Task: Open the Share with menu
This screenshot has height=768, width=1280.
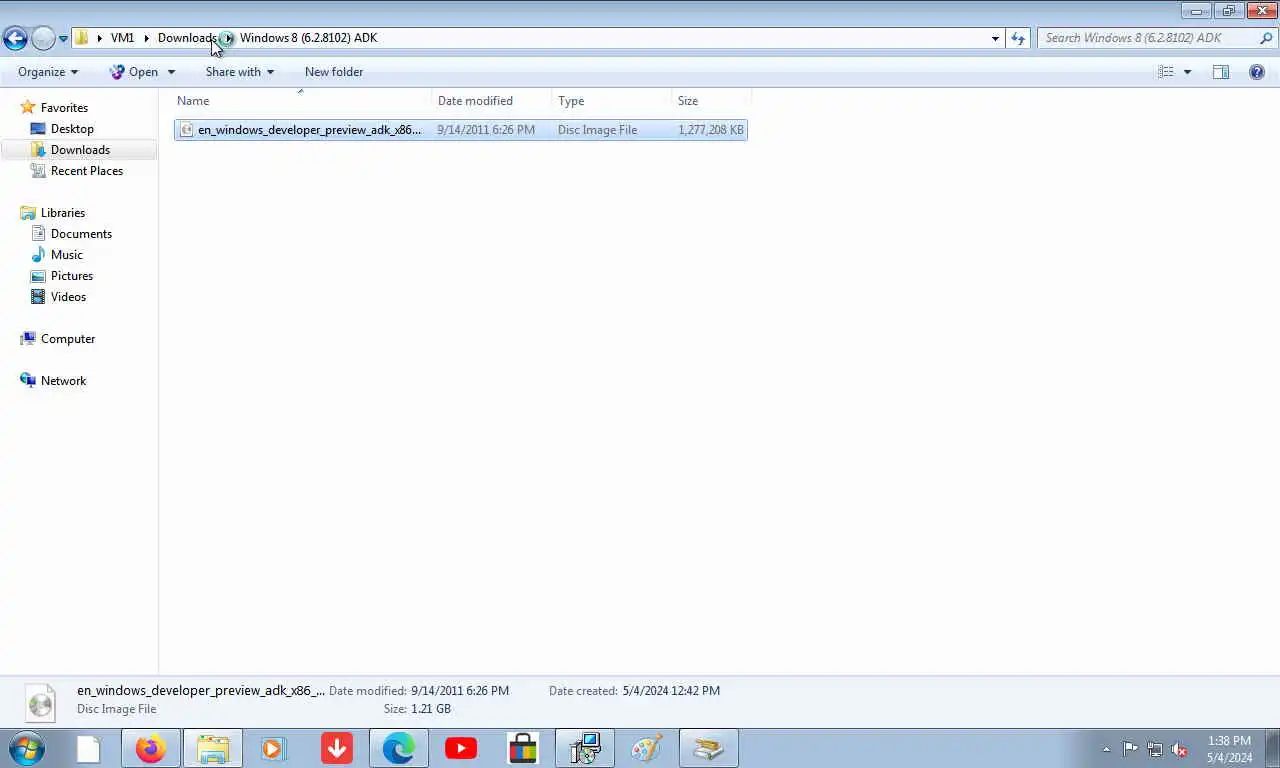Action: 240,72
